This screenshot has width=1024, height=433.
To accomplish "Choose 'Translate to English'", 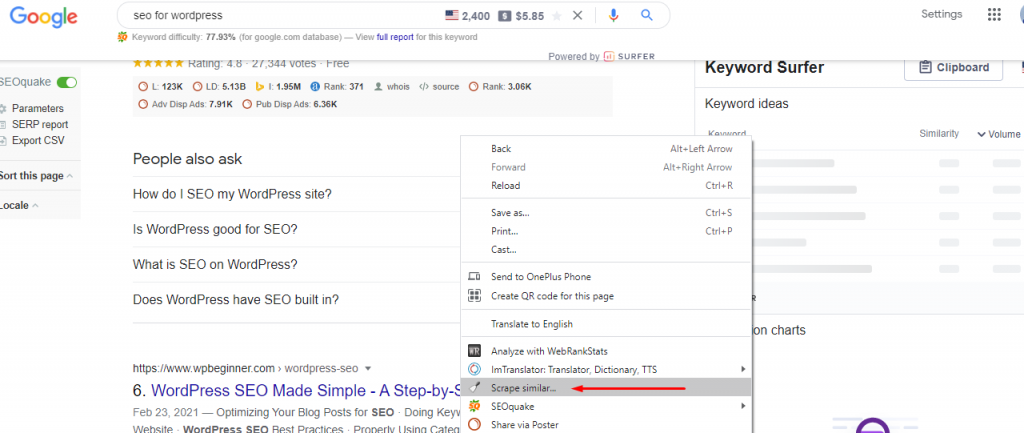I will point(607,324).
